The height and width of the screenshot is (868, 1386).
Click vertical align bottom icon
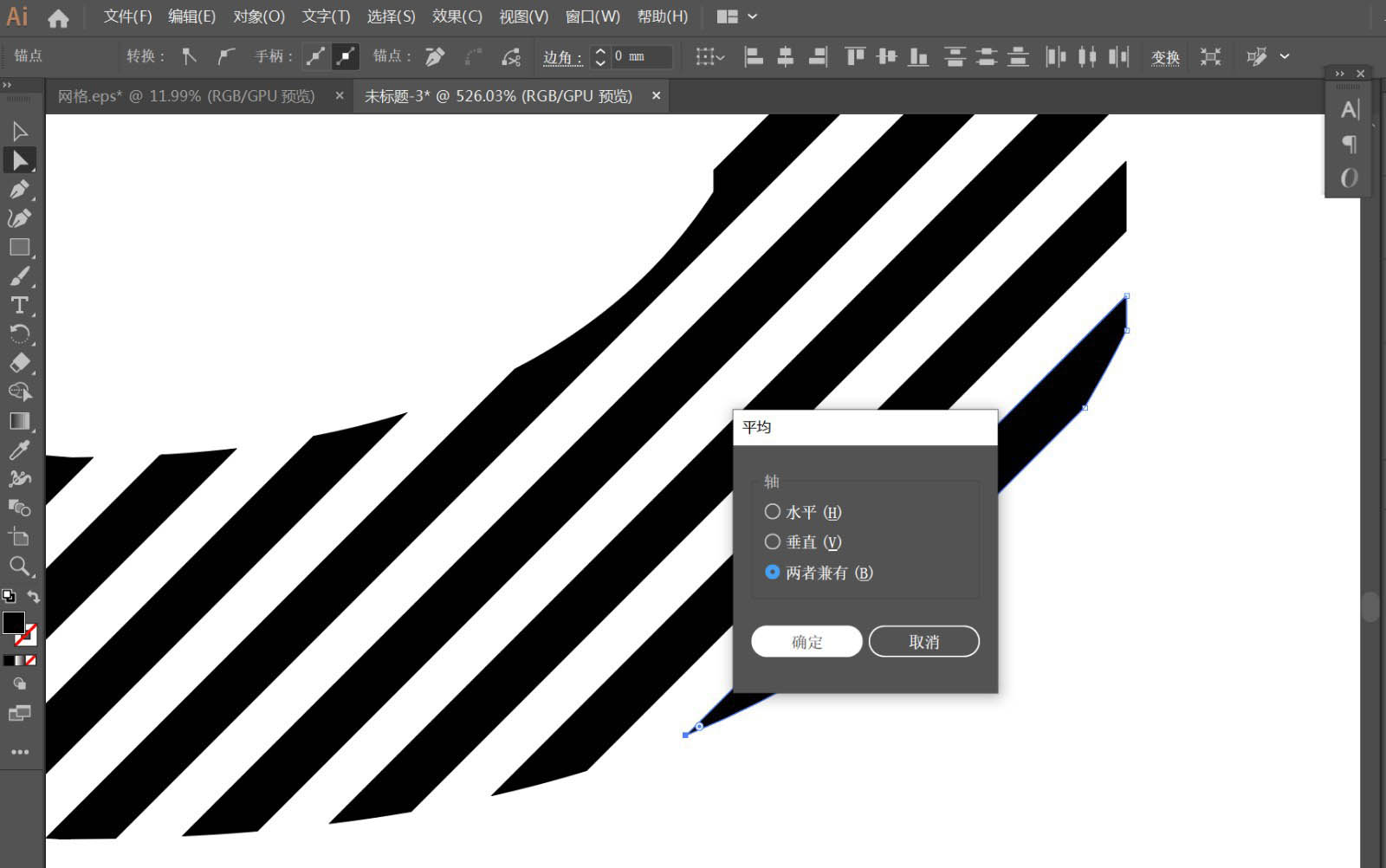pos(918,57)
